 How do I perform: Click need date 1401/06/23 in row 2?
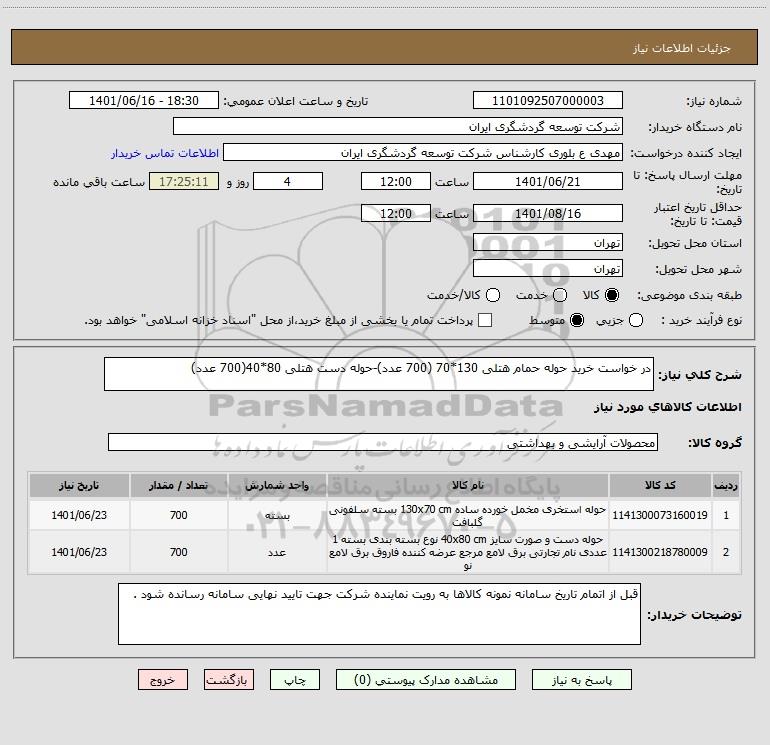click(x=79, y=552)
